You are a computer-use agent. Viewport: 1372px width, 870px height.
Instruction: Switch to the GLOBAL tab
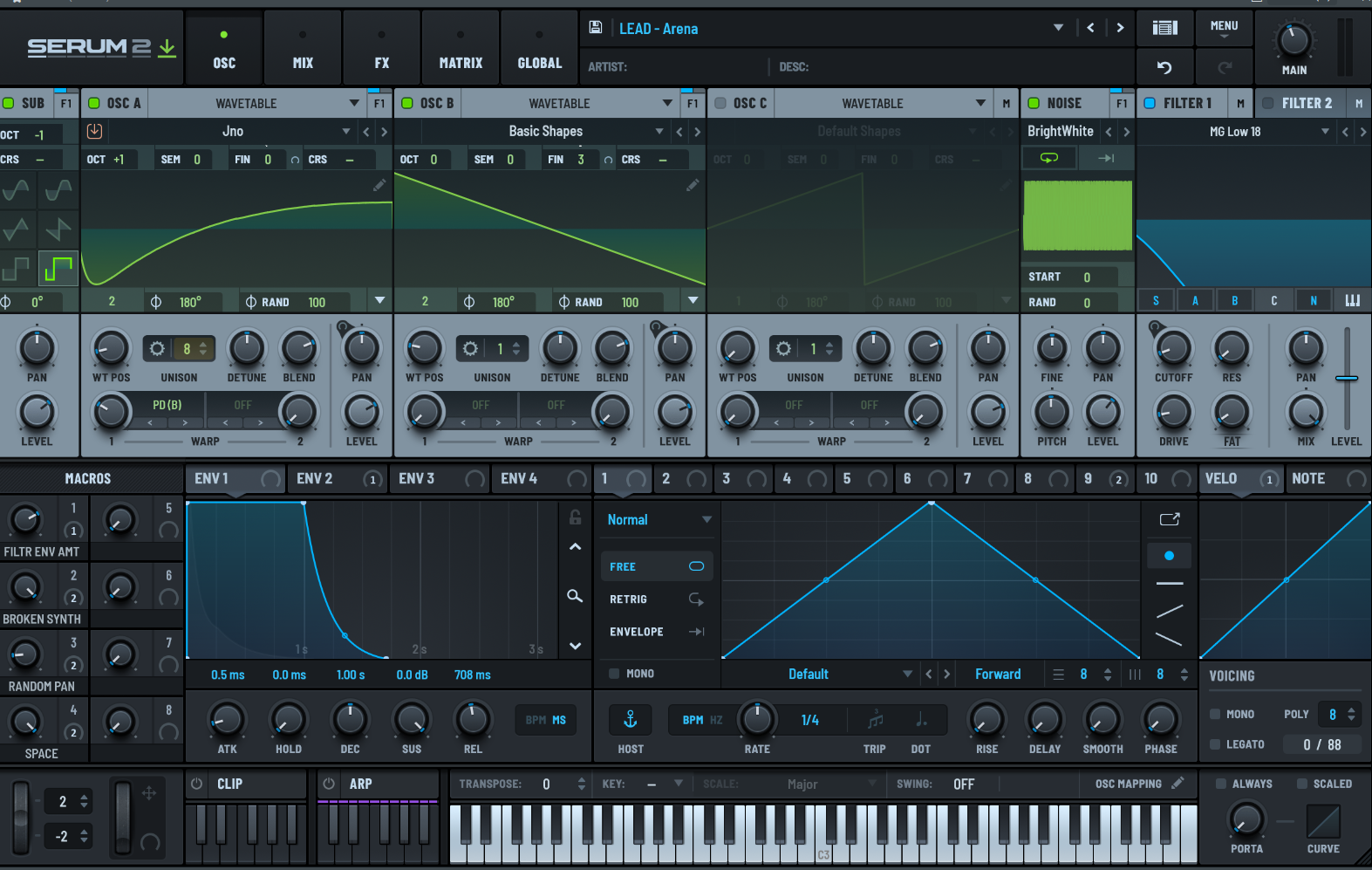click(x=539, y=49)
